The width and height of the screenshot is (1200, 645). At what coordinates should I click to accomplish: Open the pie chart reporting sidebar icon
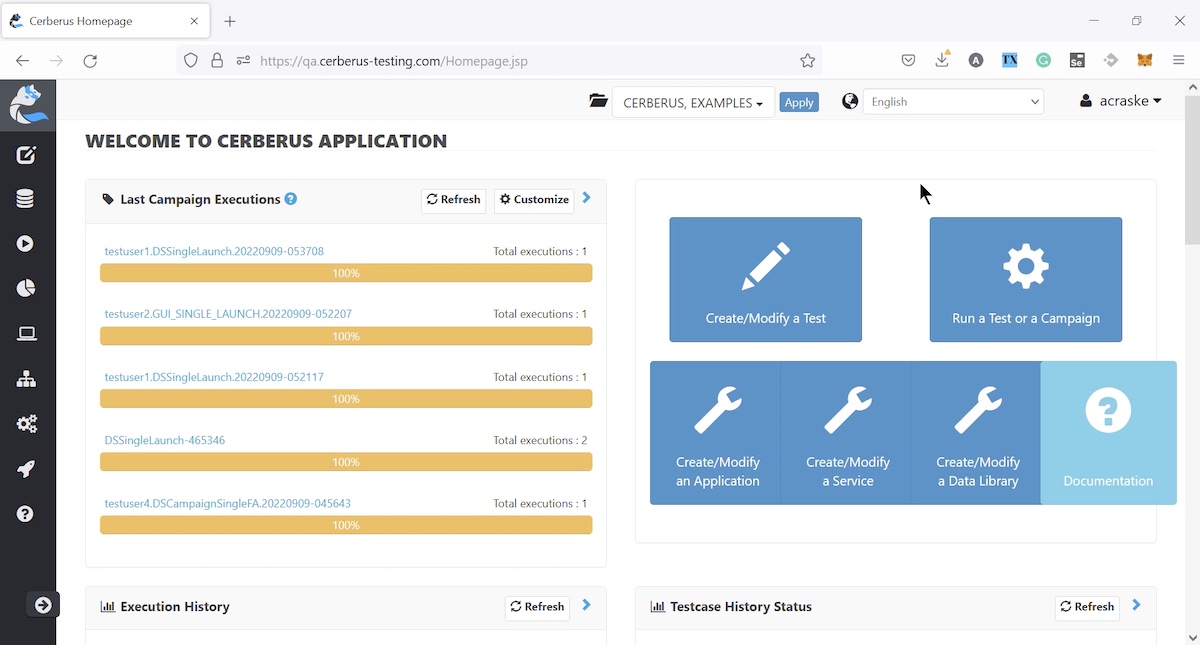[26, 289]
